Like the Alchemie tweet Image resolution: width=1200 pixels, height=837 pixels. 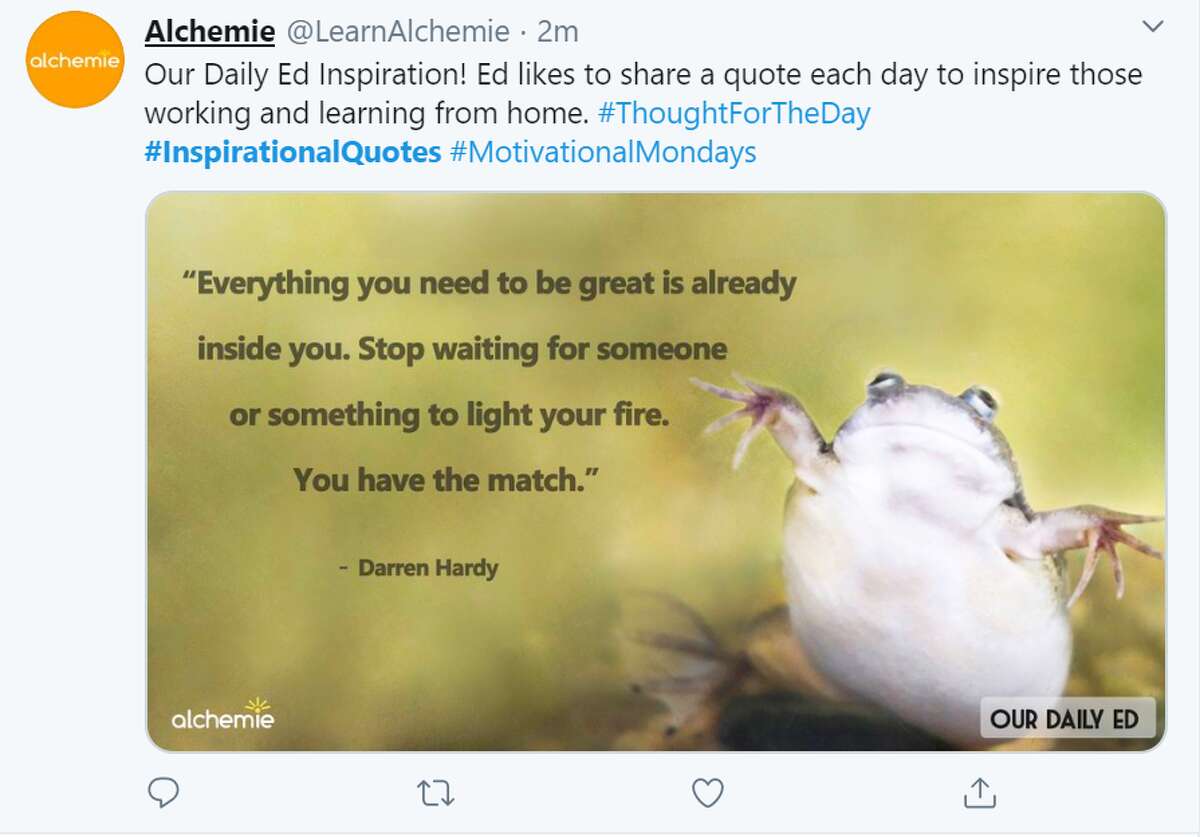point(709,793)
